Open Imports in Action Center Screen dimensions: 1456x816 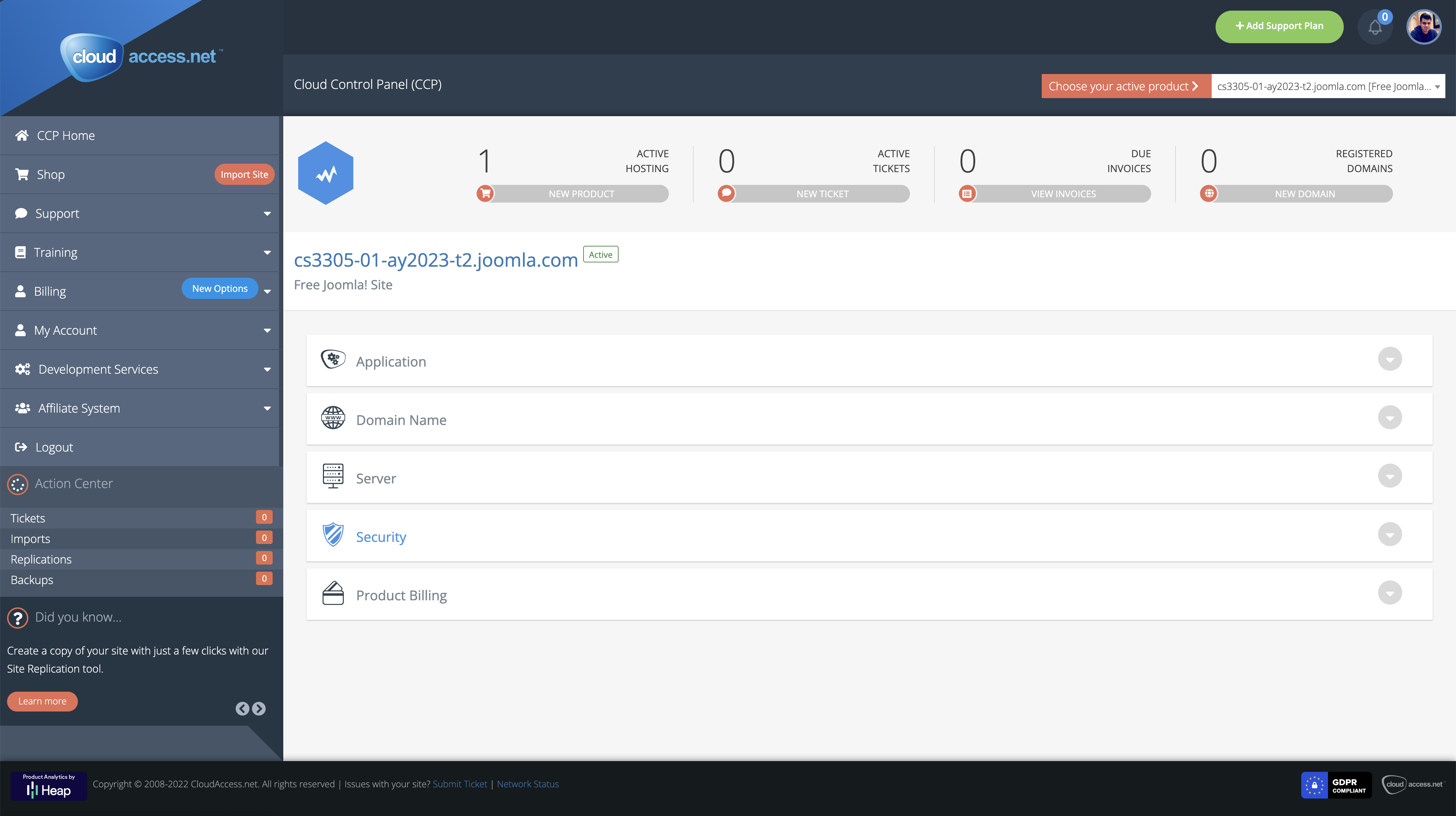(141, 538)
